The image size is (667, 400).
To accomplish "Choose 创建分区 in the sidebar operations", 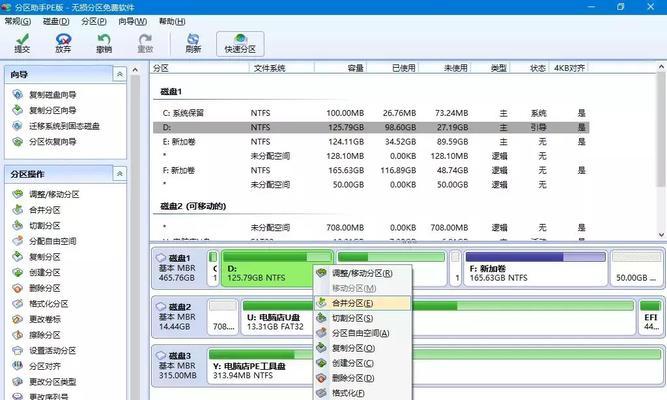I will pyautogui.click(x=45, y=272).
